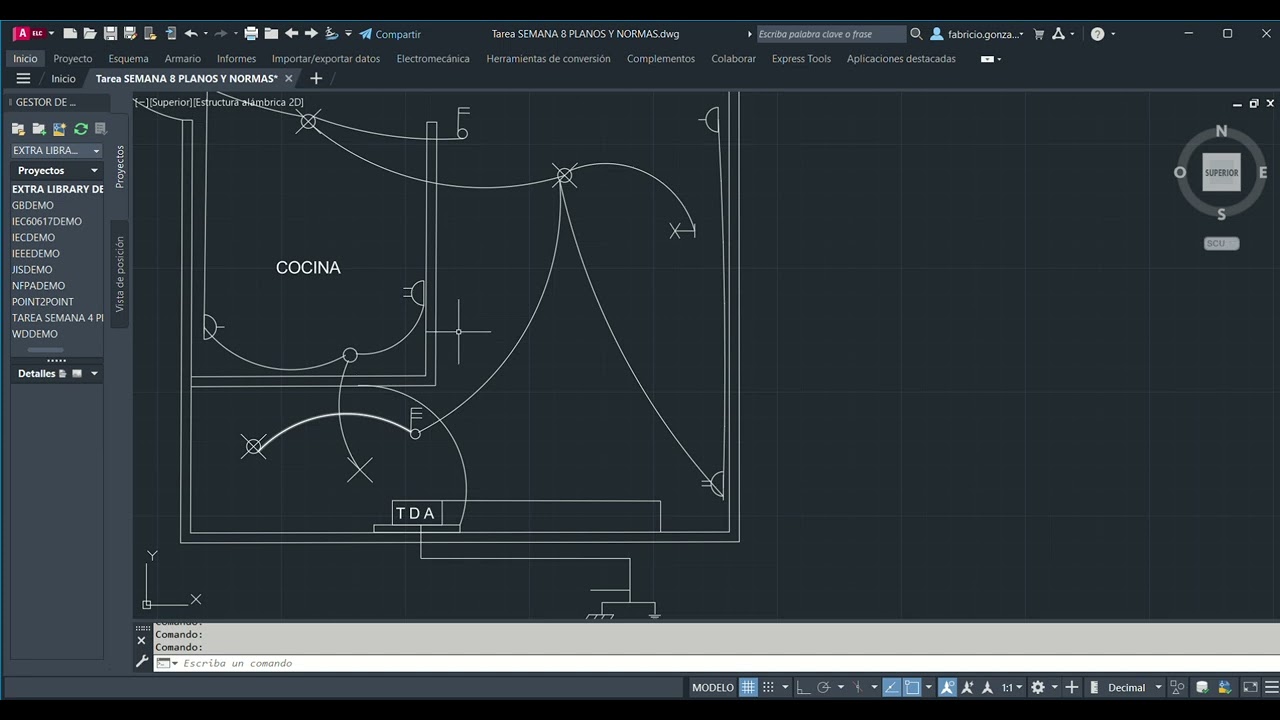Click the Refresh icon in project manager
The image size is (1280, 720).
(81, 129)
